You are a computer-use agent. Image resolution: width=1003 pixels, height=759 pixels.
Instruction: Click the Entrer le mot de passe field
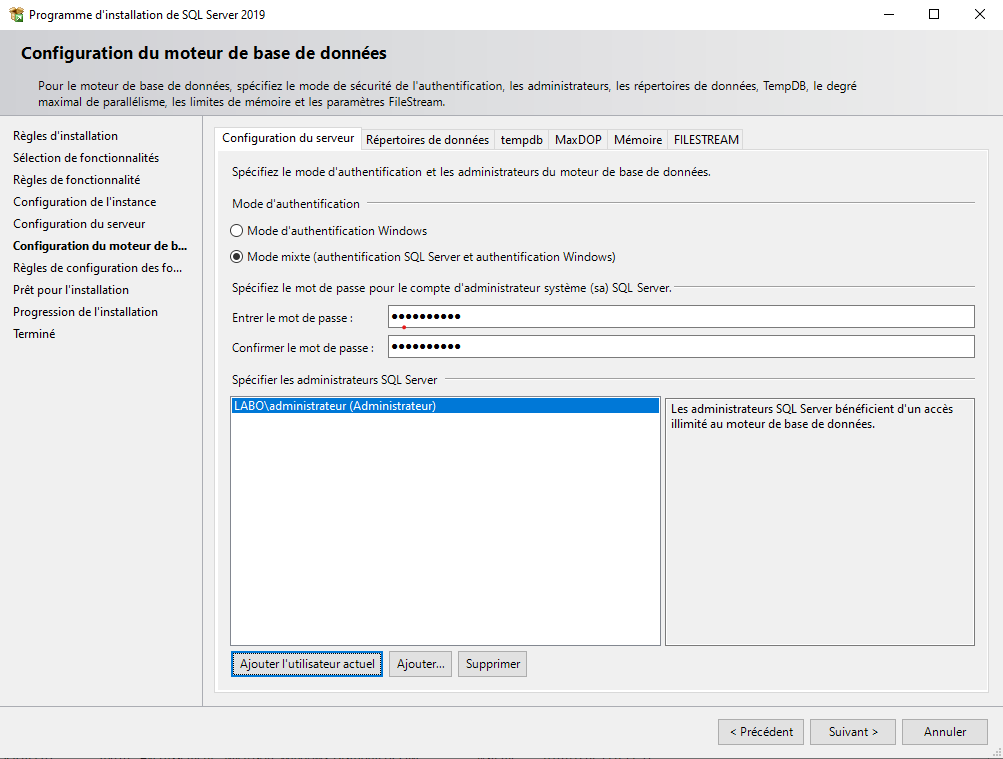(680, 317)
